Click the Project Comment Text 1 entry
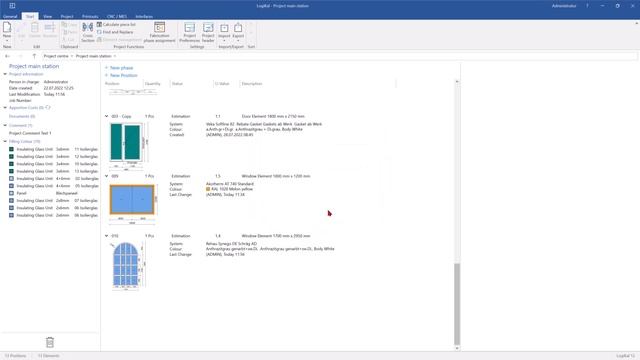Image resolution: width=640 pixels, height=360 pixels. [30, 133]
